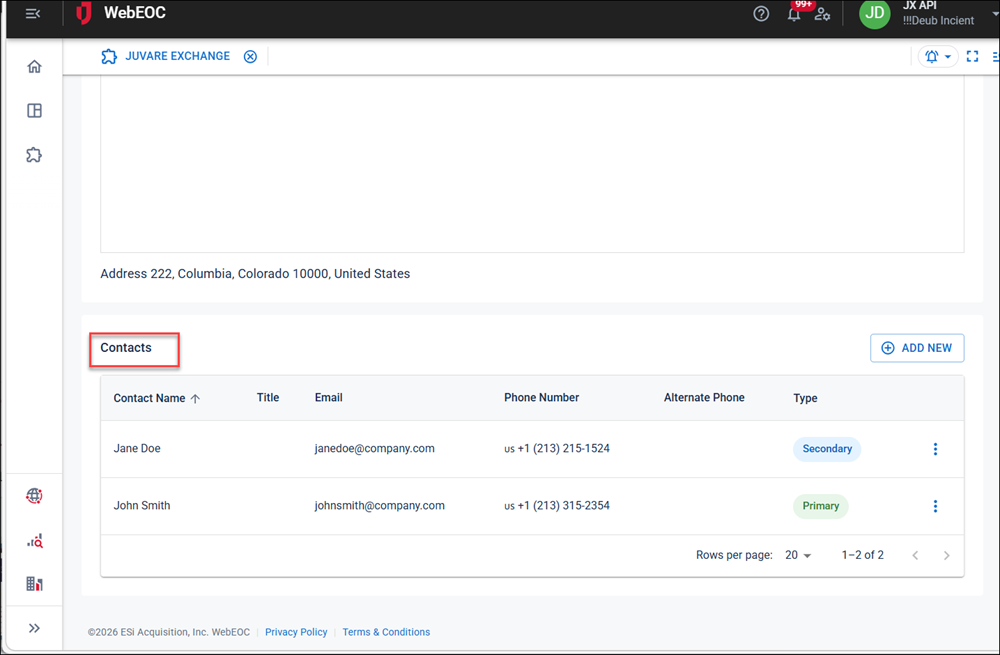This screenshot has width=1000, height=655.
Task: Go to Home in the sidebar
Action: pyautogui.click(x=34, y=66)
